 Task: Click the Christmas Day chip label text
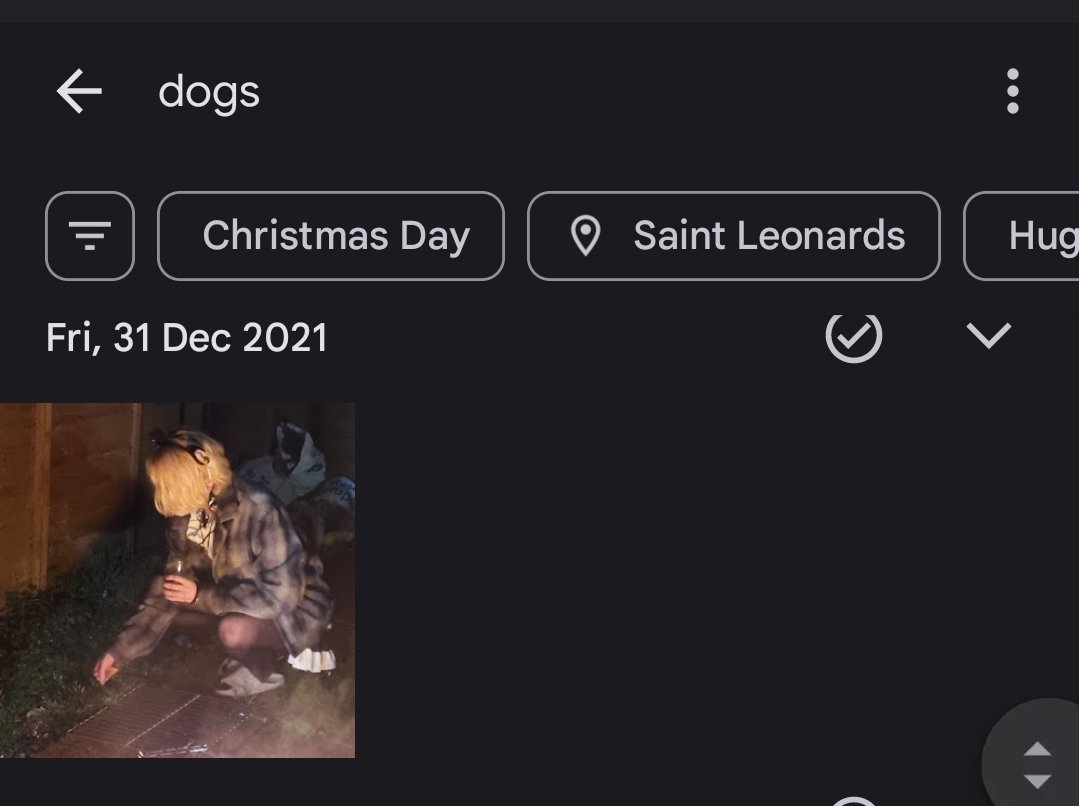(336, 236)
